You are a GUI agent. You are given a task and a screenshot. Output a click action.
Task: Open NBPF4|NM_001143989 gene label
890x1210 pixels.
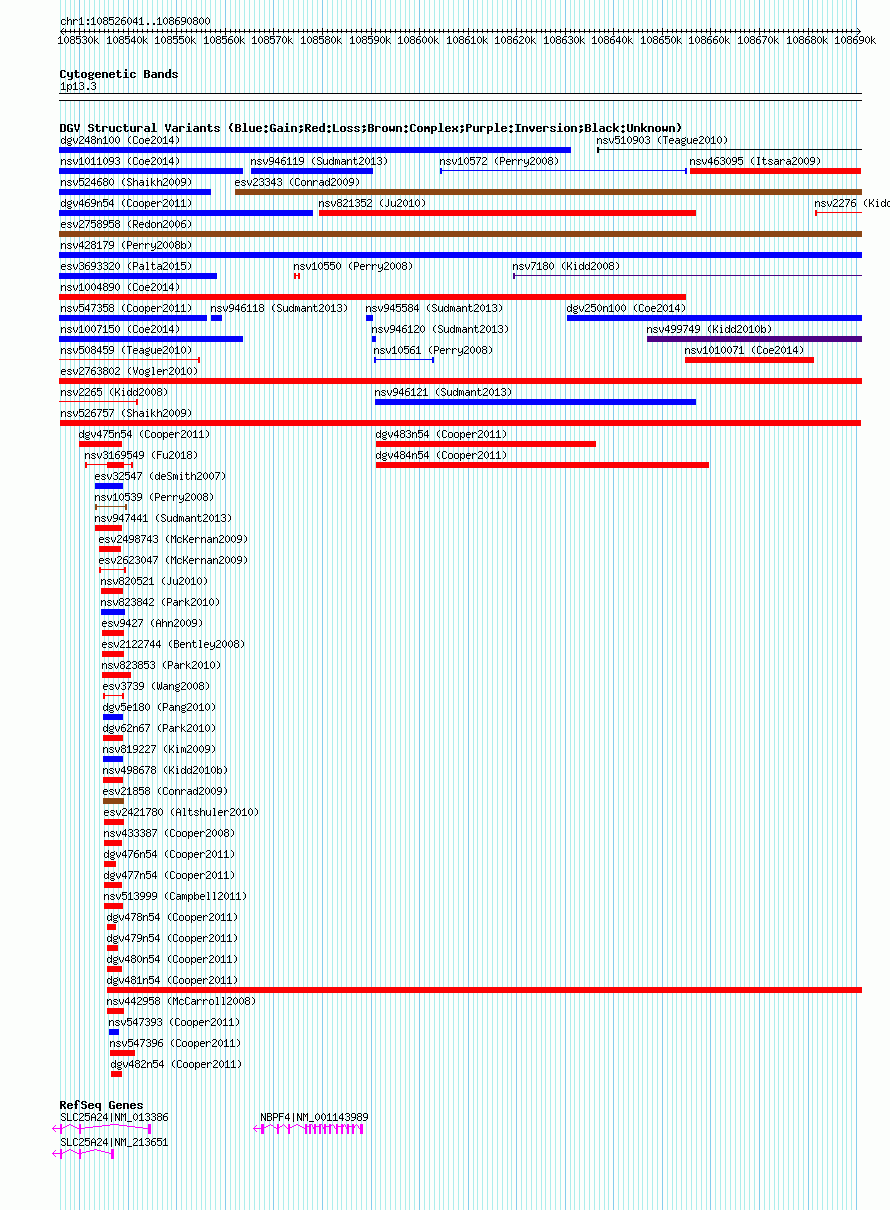pyautogui.click(x=314, y=1117)
